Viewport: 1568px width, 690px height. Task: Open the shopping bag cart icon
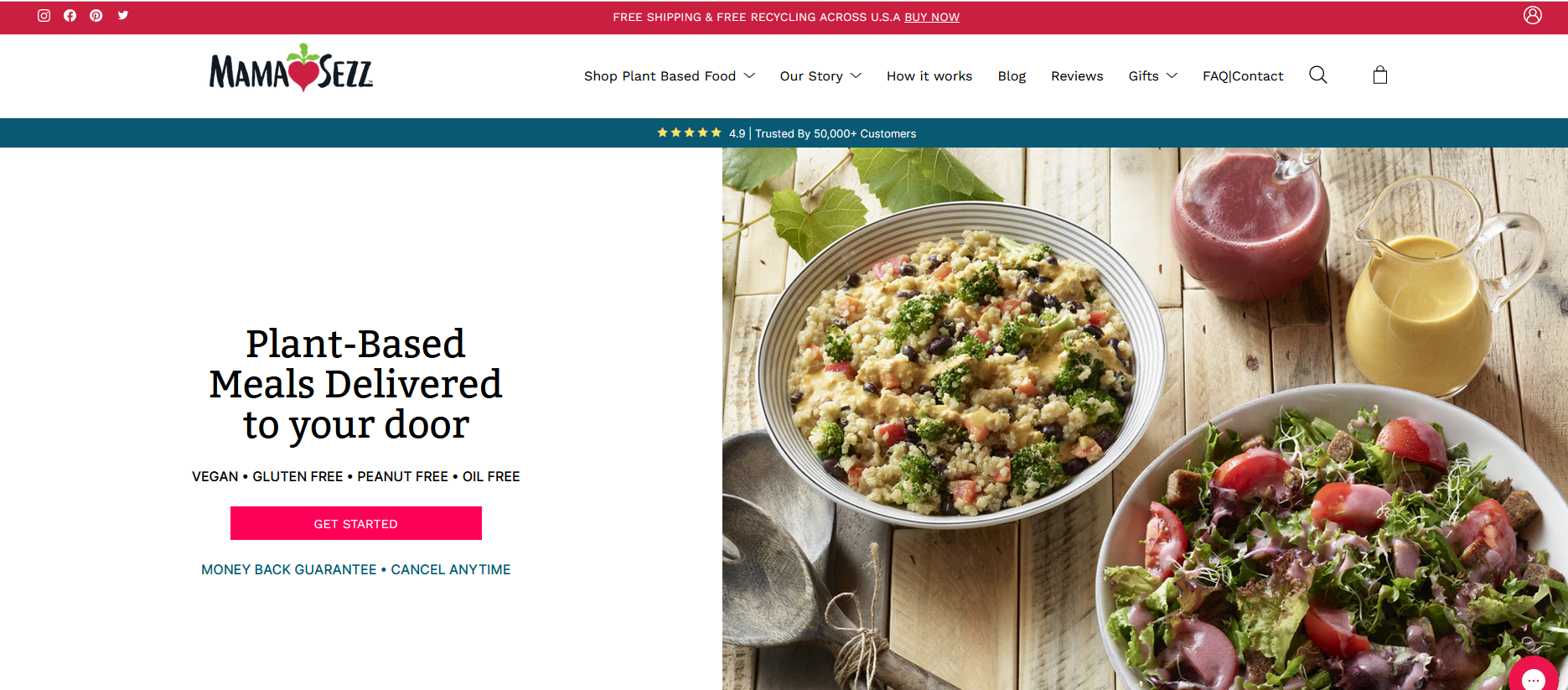[1380, 75]
